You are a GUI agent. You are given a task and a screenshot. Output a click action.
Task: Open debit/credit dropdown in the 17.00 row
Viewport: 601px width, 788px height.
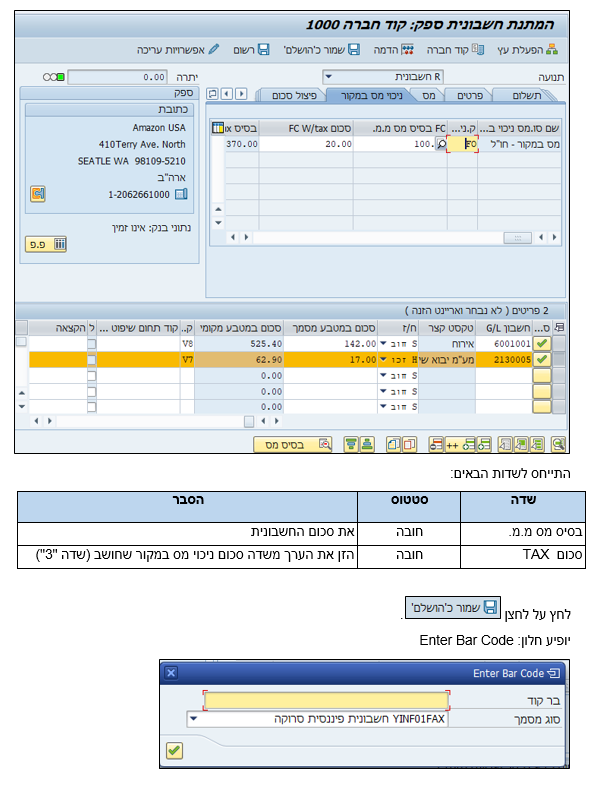point(383,360)
